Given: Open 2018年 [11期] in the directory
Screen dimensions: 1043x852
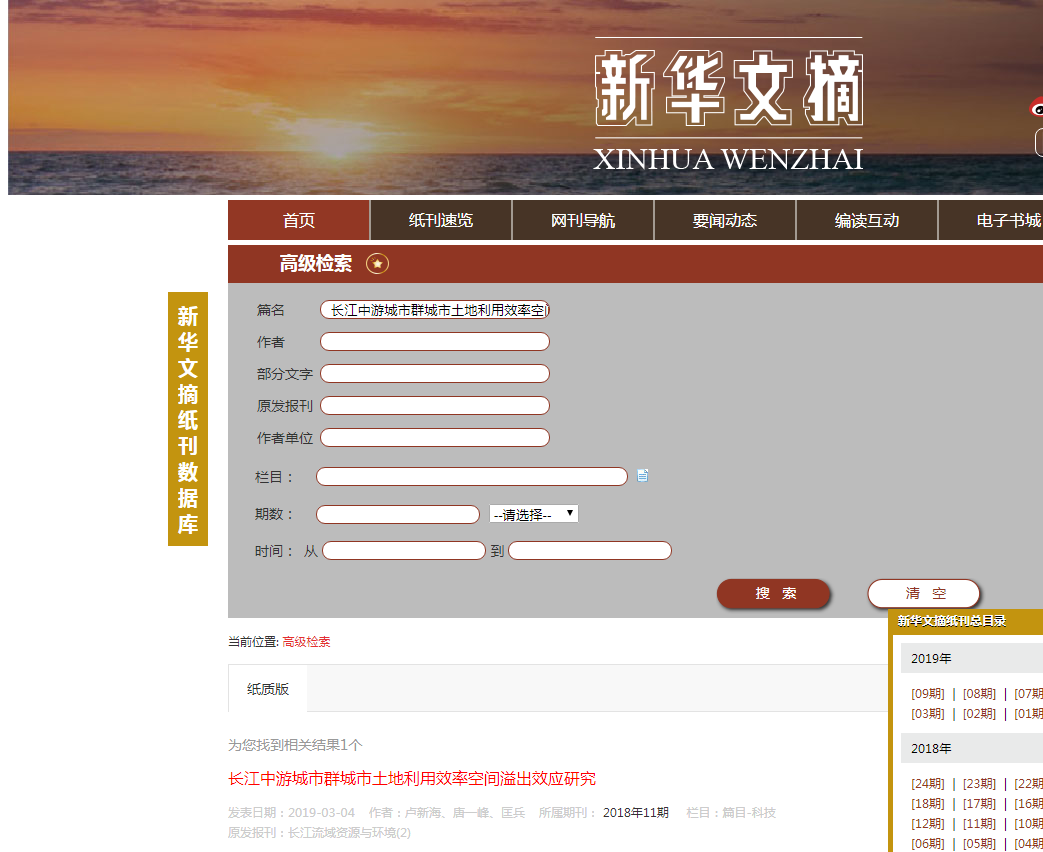Looking at the screenshot, I should [x=979, y=823].
